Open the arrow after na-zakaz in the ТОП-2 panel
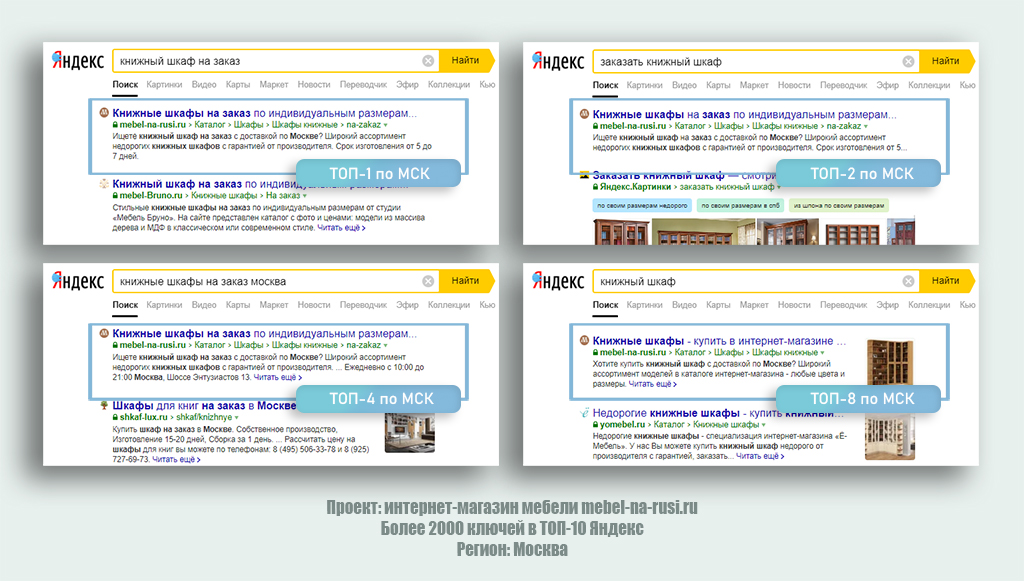1024x581 pixels. point(866,126)
